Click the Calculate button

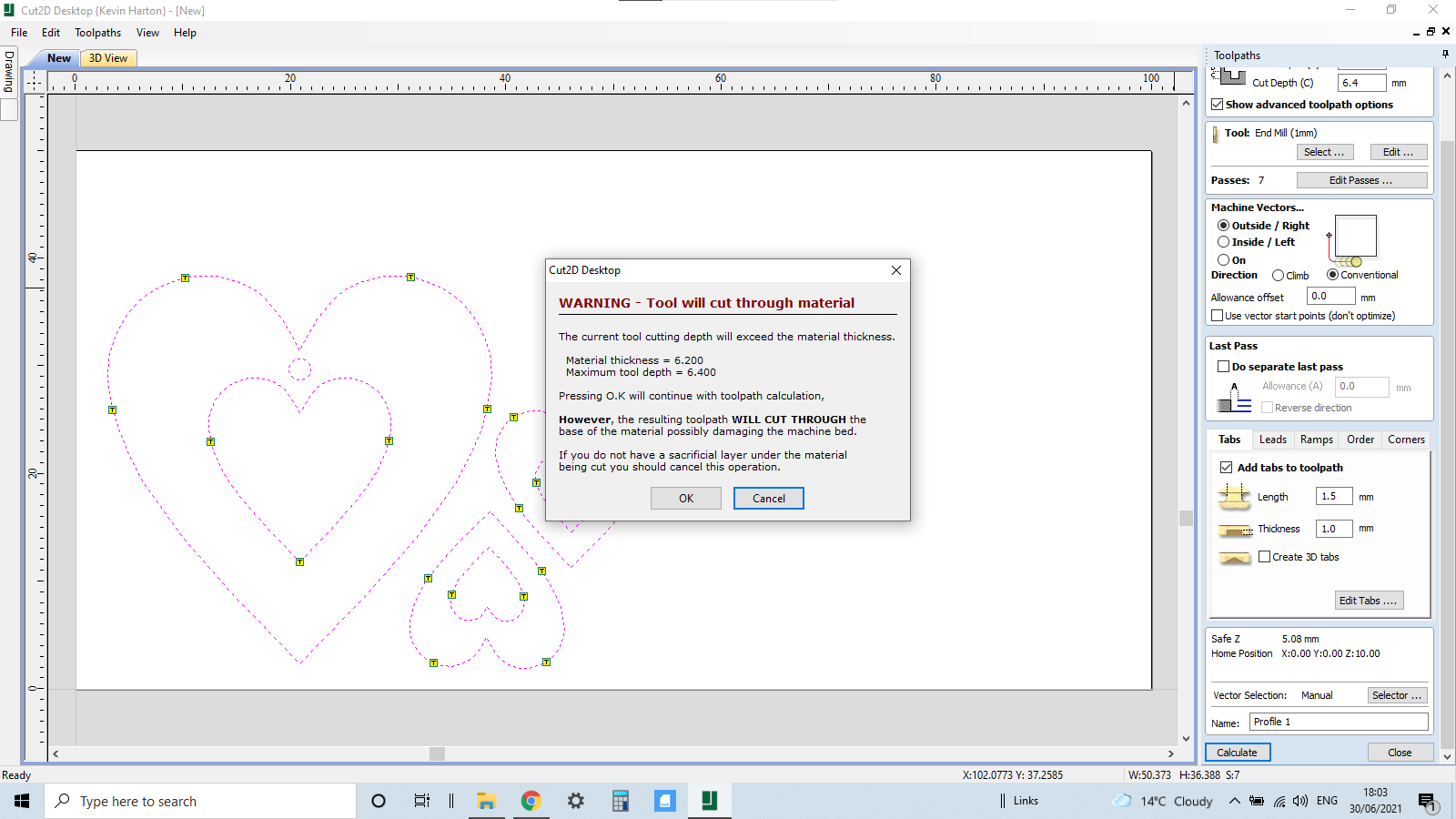(x=1238, y=753)
